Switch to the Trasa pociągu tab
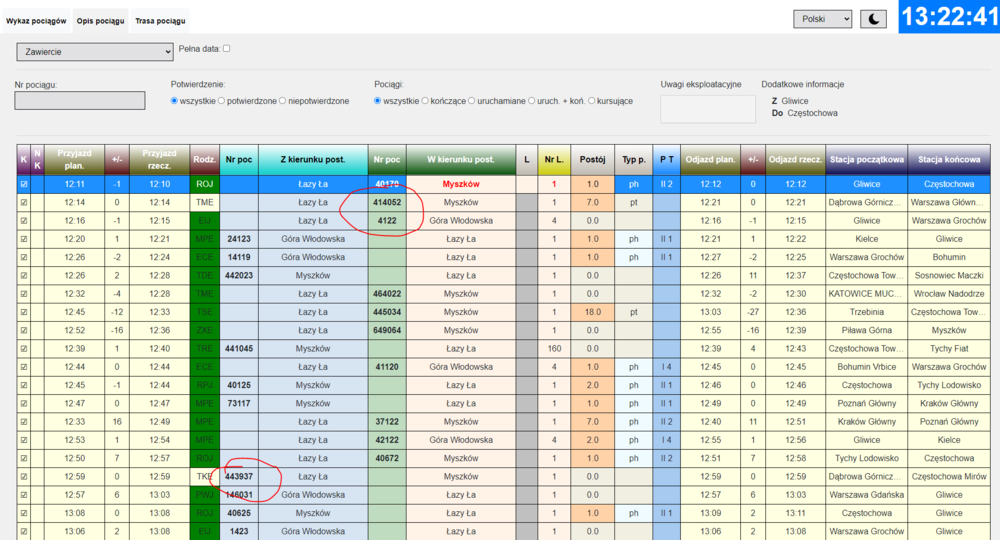The width and height of the screenshot is (1000, 540). 159,21
